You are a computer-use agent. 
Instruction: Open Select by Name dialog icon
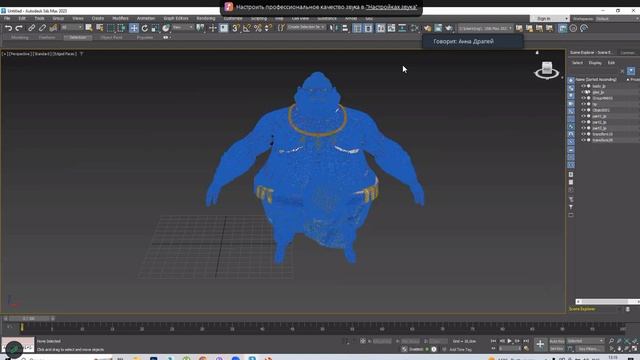(100, 28)
